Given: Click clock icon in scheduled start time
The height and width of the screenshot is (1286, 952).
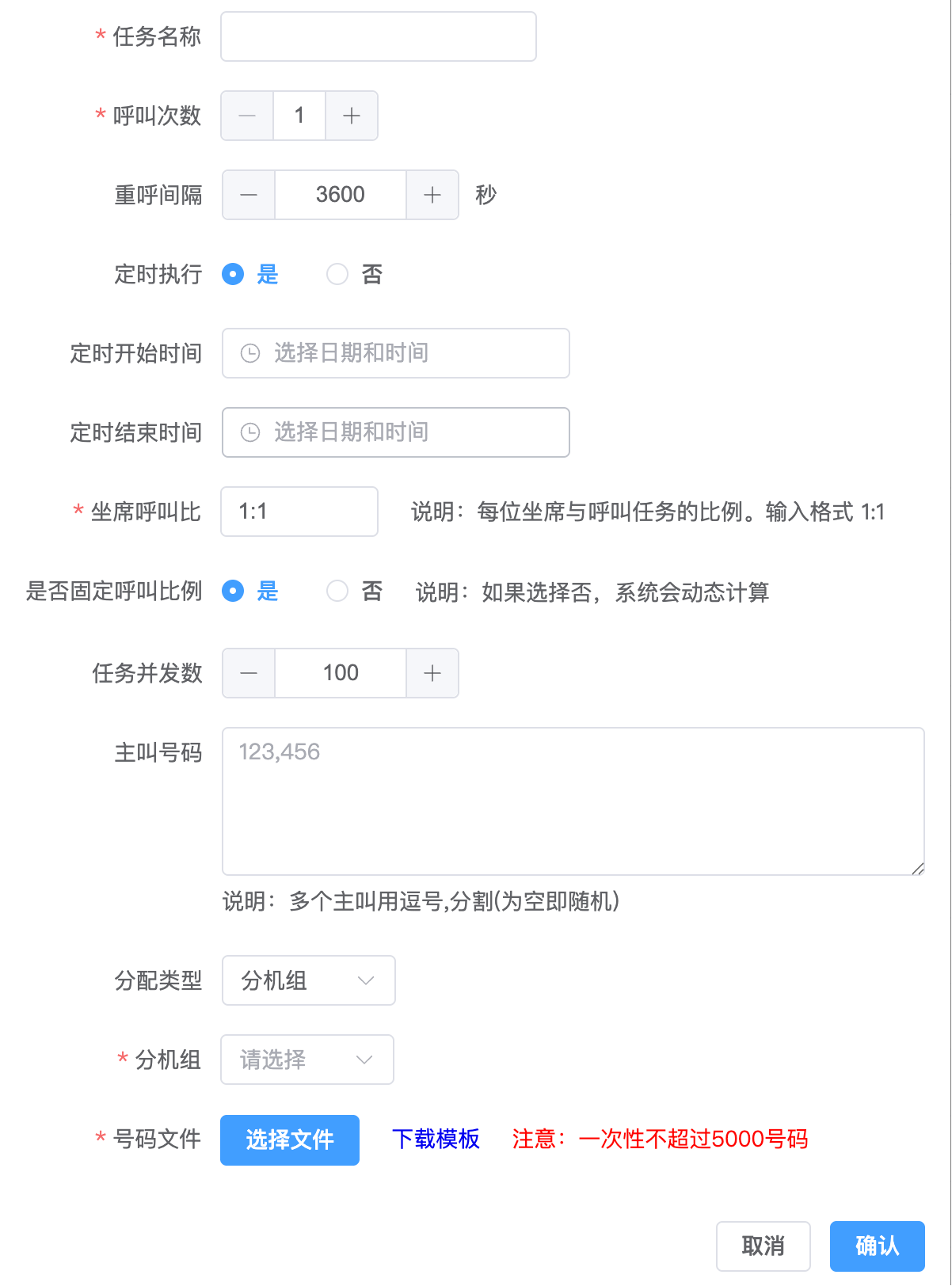Looking at the screenshot, I should pos(250,353).
